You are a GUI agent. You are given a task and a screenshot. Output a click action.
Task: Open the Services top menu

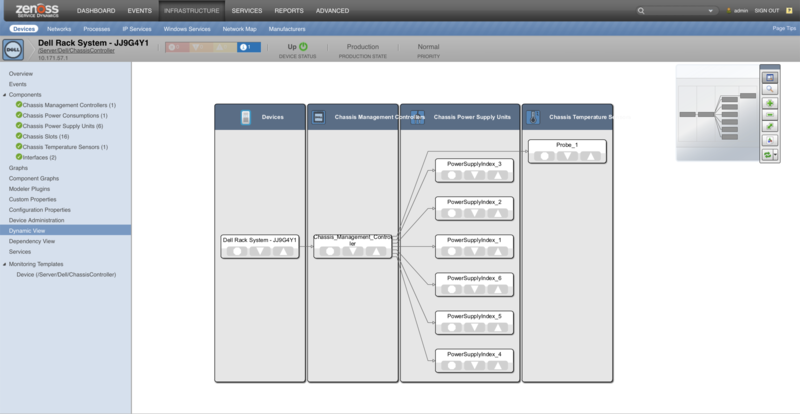(247, 11)
